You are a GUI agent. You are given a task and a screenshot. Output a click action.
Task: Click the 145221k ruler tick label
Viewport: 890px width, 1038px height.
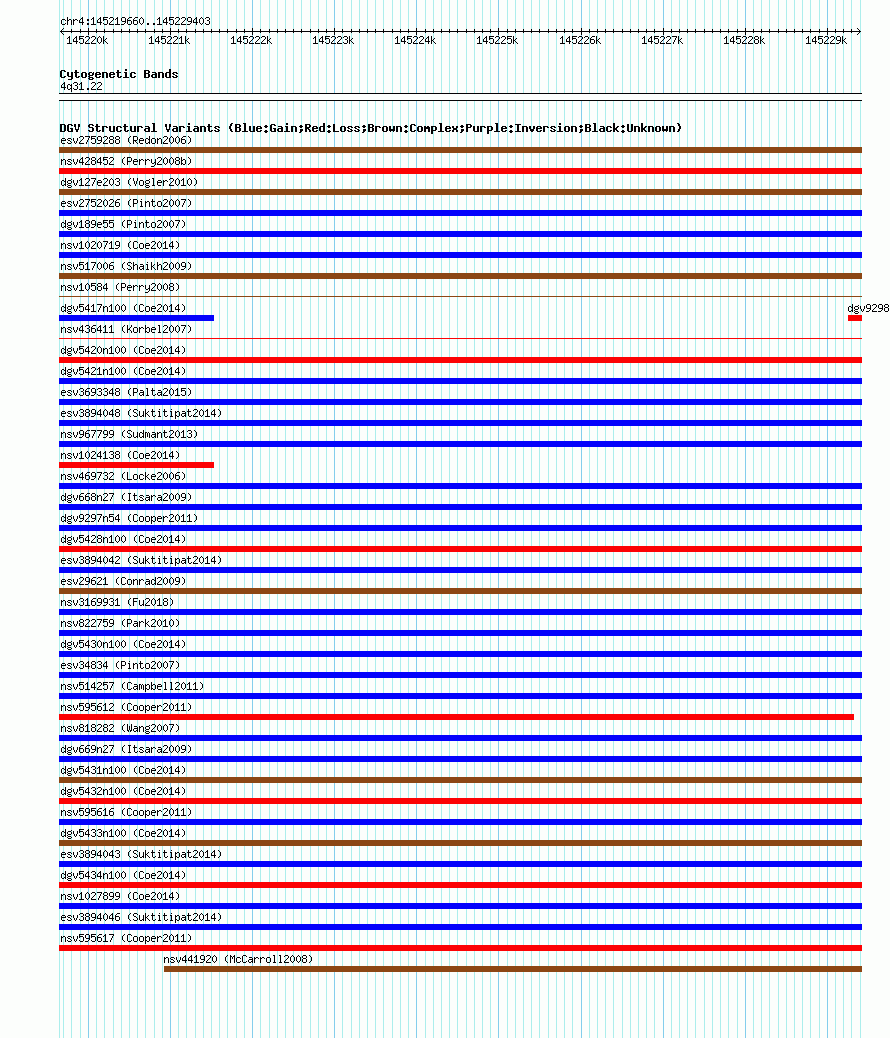point(170,40)
